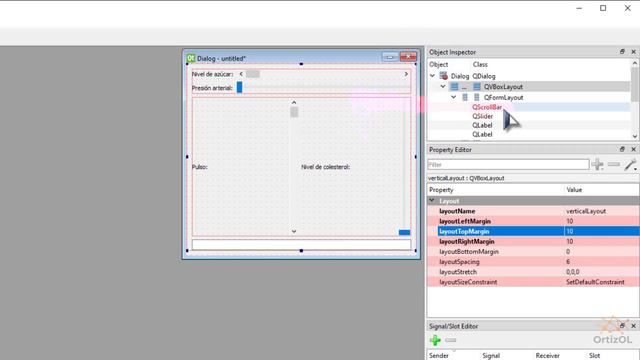640x360 pixels.
Task: Click the verticalLayout name value
Action: tap(586, 211)
